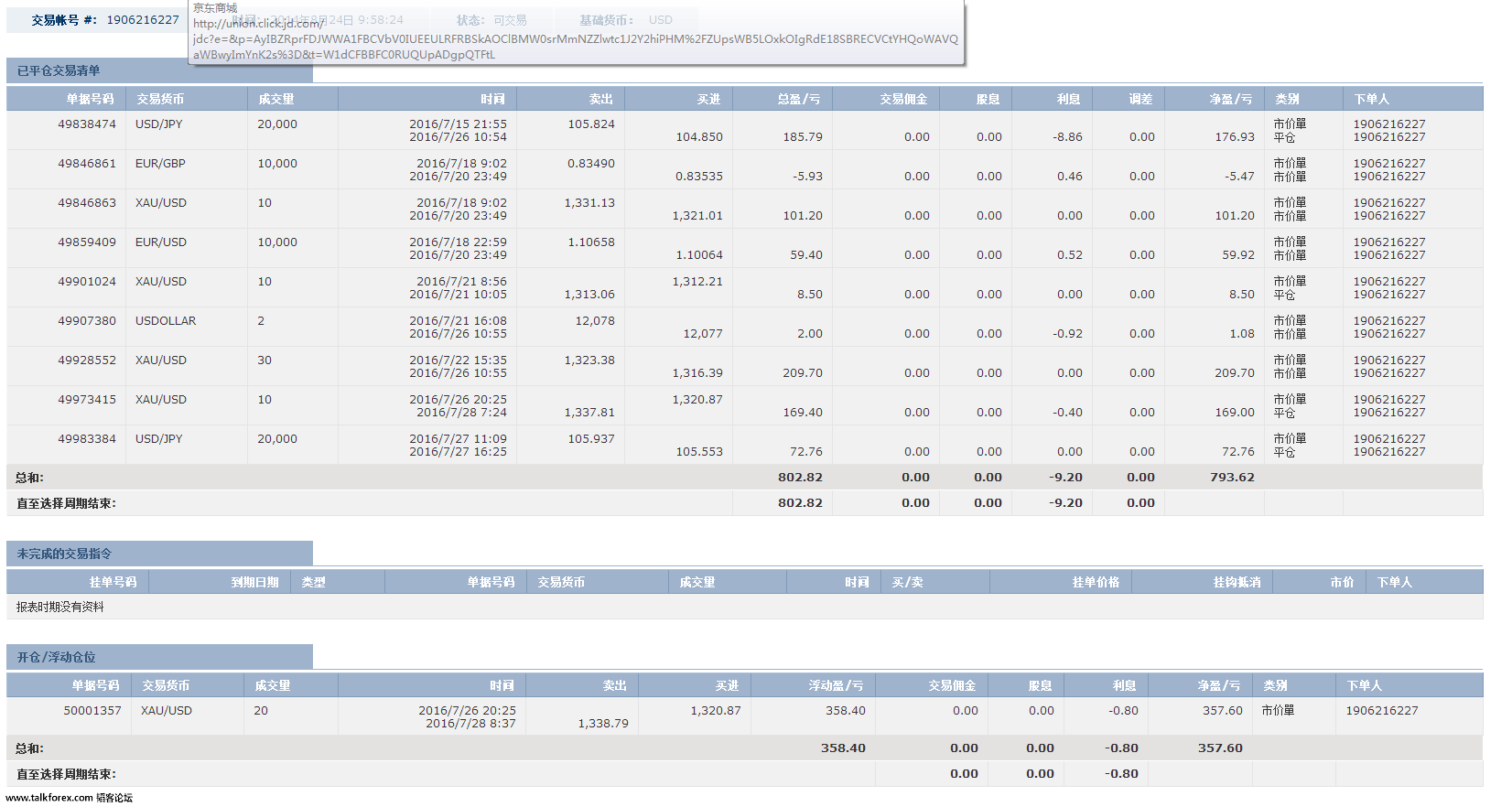Click the total net profit 793.62
Screen dimensions: 1512x807
(x=1232, y=478)
